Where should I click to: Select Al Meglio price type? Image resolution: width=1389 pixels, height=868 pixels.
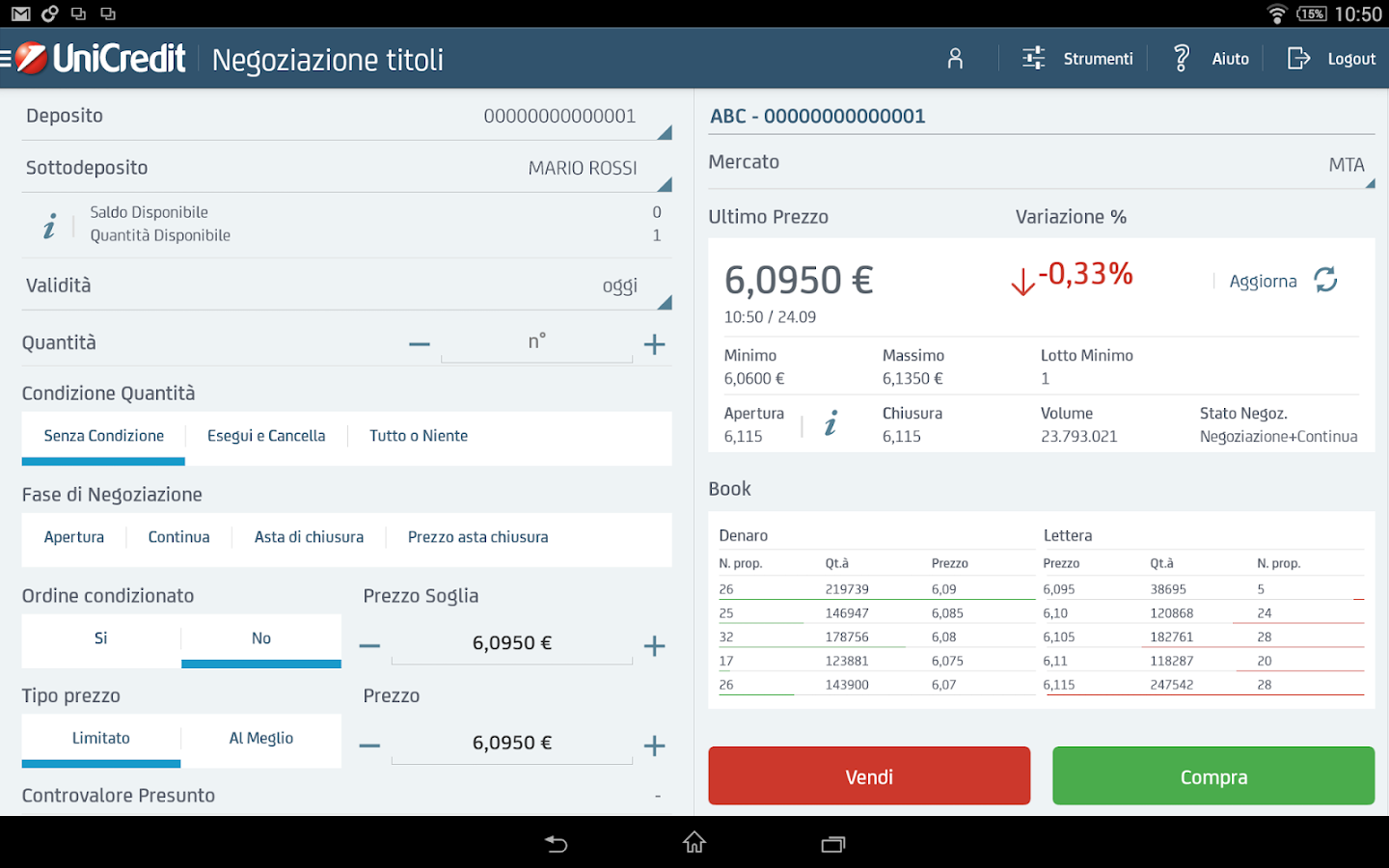[x=260, y=738]
